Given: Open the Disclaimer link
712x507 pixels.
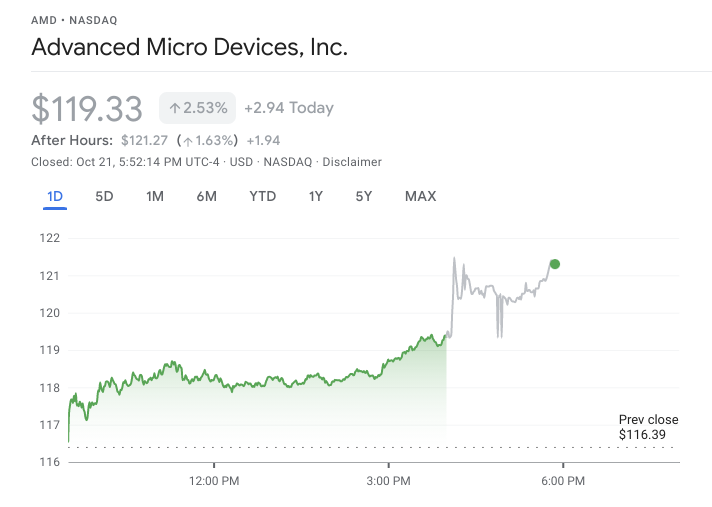Looking at the screenshot, I should pyautogui.click(x=352, y=162).
